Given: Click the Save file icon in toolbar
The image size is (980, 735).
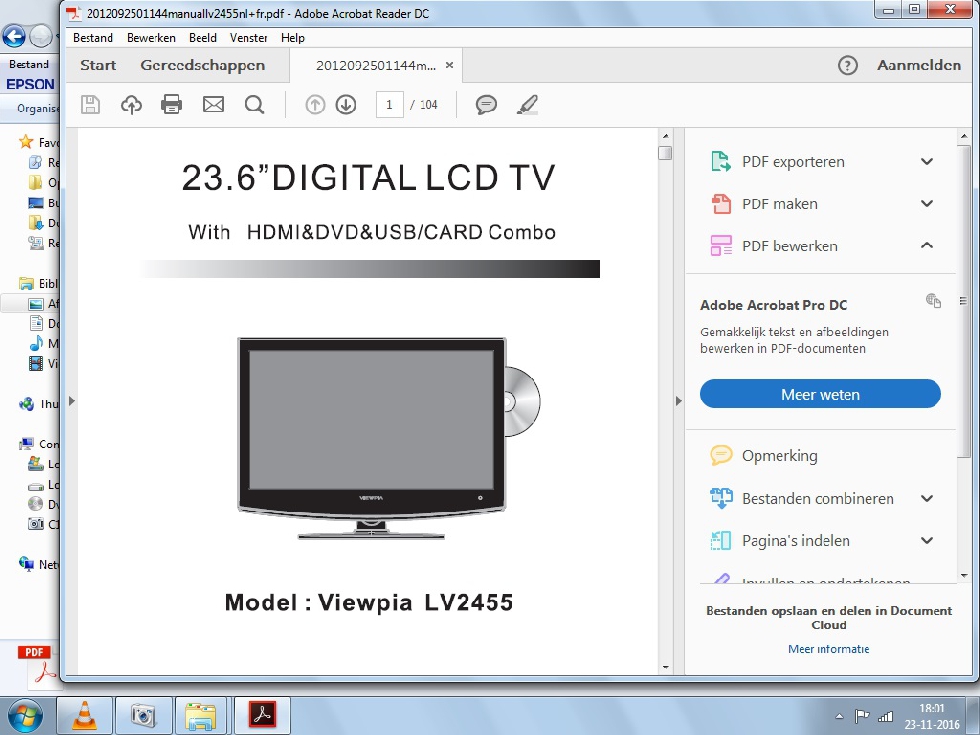Looking at the screenshot, I should 91,104.
